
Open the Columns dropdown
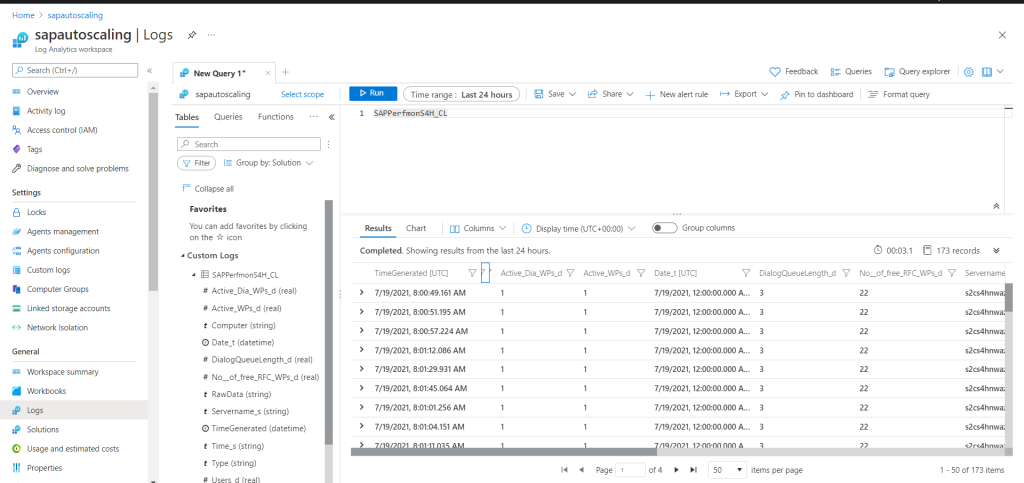pos(478,228)
